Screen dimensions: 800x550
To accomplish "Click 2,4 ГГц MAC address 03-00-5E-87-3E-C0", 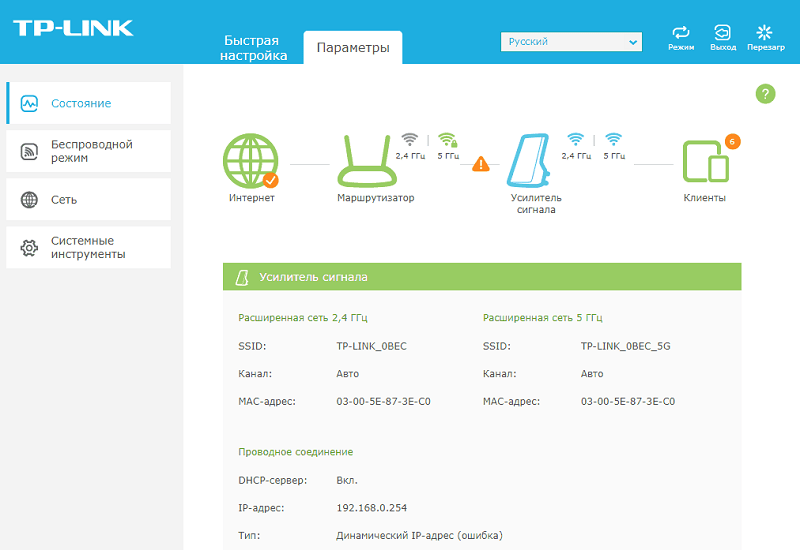I will (383, 402).
